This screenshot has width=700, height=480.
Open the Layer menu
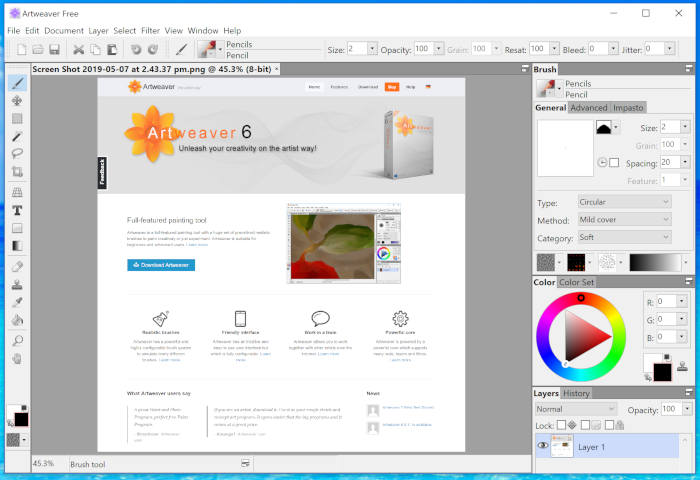pos(98,30)
